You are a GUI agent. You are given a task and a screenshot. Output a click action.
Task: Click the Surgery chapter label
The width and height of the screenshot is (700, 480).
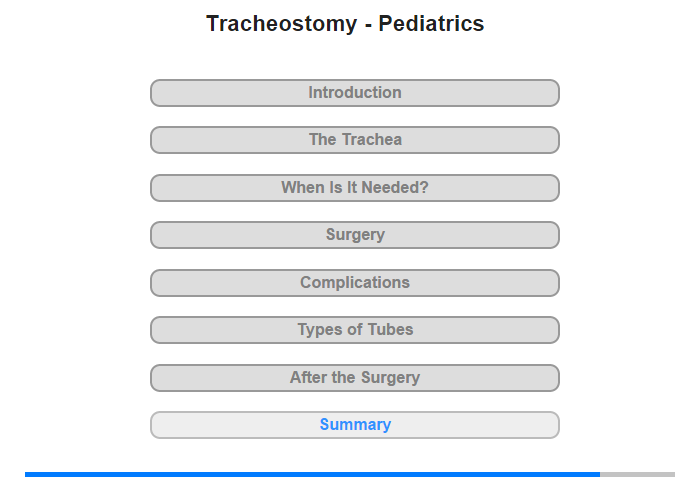click(x=355, y=234)
